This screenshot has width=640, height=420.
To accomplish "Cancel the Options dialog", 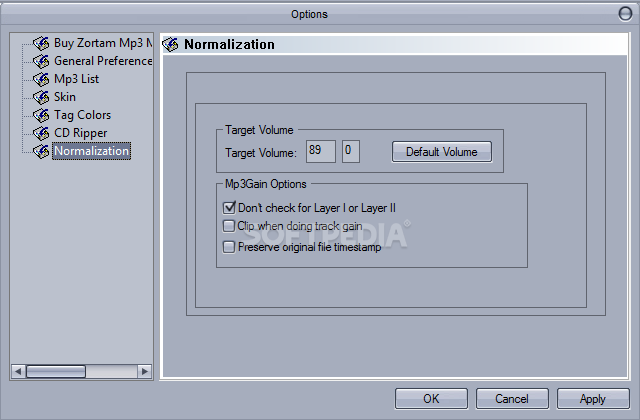I will [x=512, y=398].
